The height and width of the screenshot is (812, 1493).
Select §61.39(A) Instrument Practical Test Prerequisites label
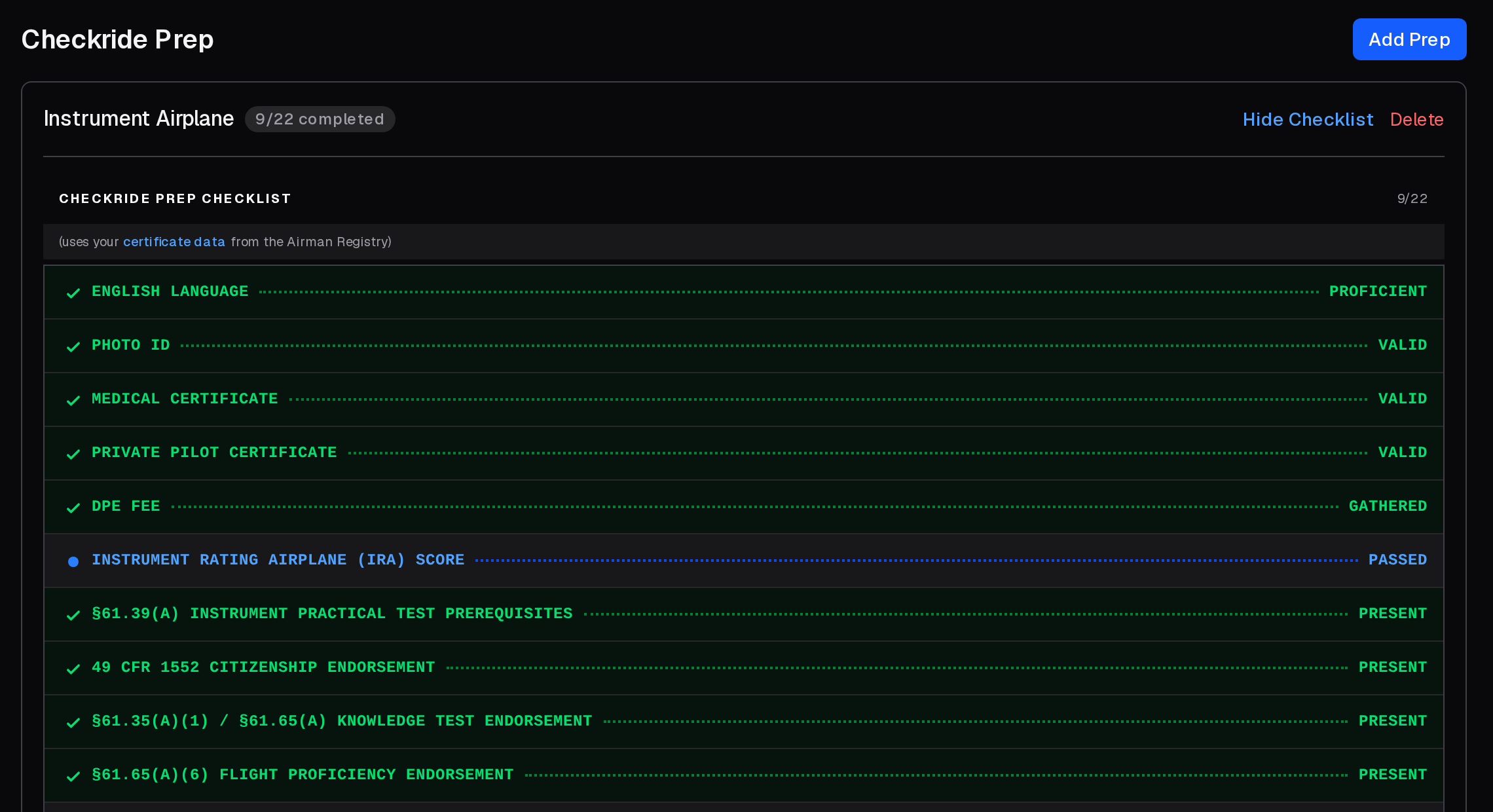pos(332,614)
